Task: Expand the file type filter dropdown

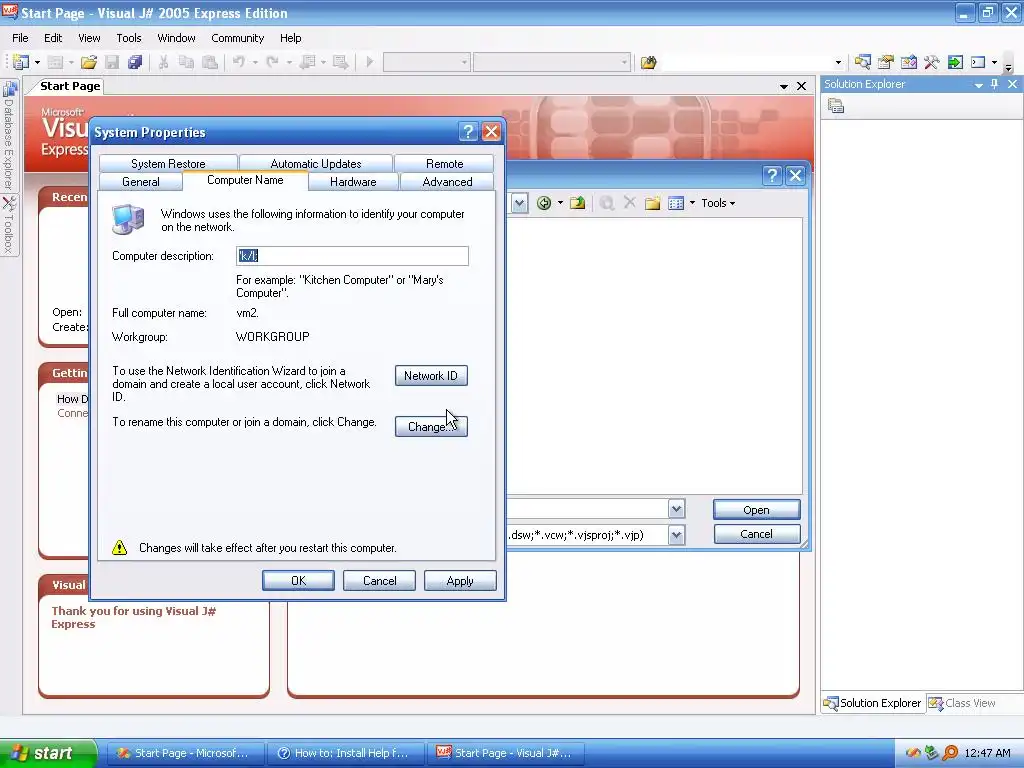Action: 677,535
